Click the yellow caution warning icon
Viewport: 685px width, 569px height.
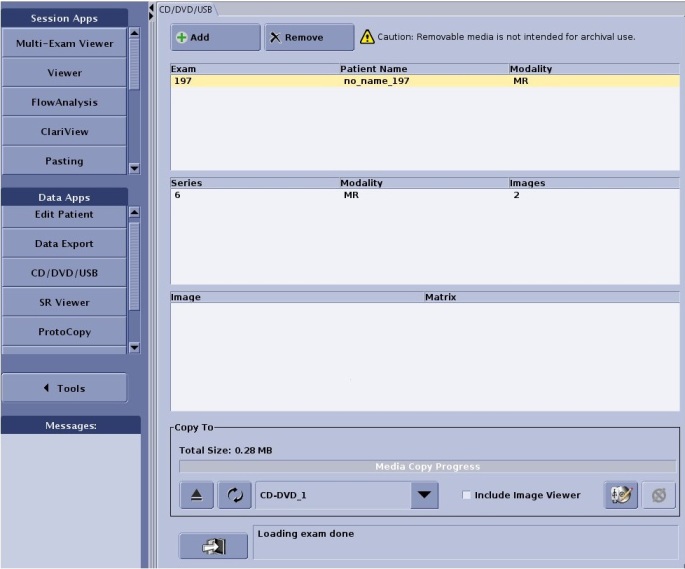point(367,37)
